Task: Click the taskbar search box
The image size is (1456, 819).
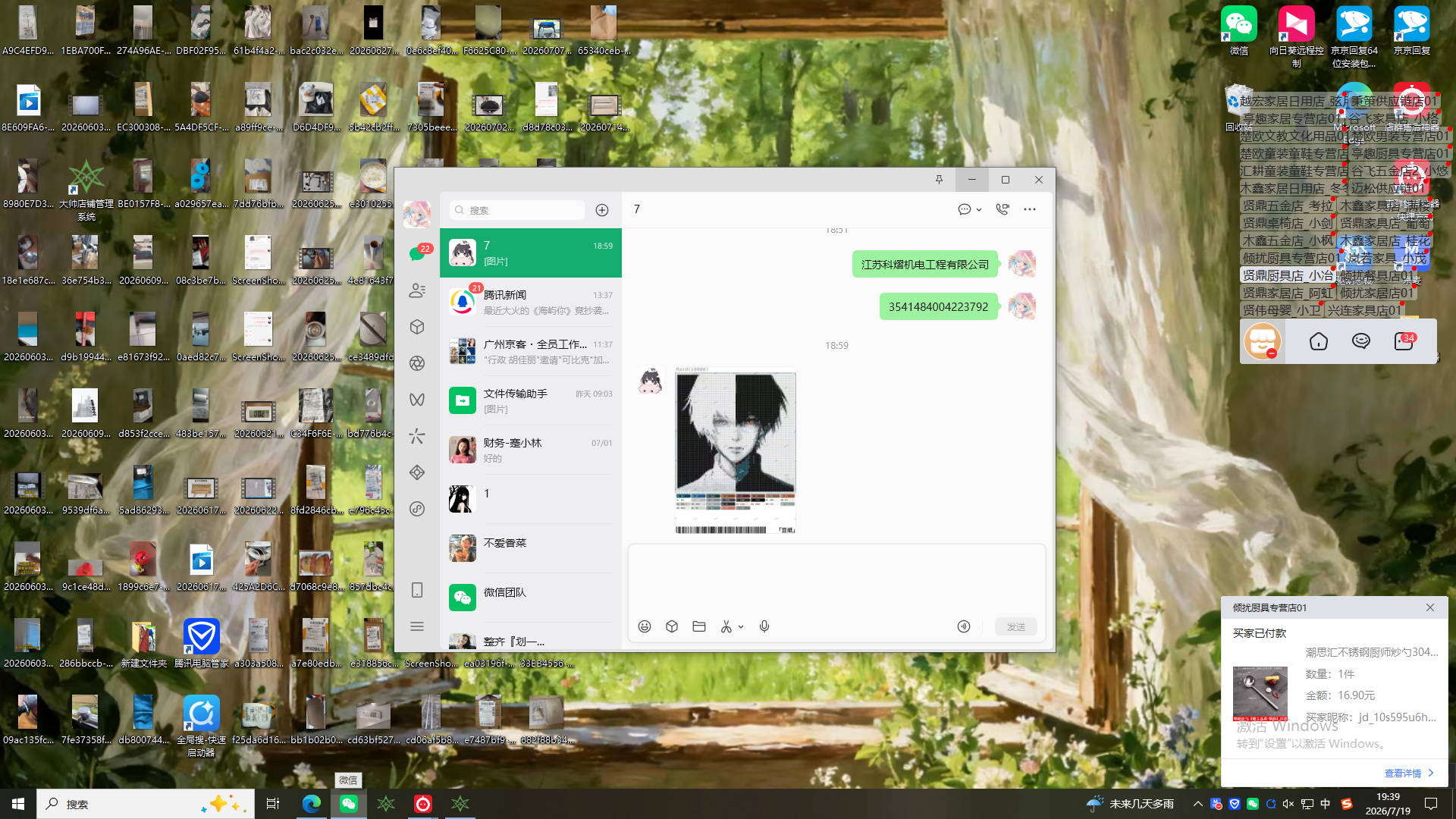Action: click(146, 804)
